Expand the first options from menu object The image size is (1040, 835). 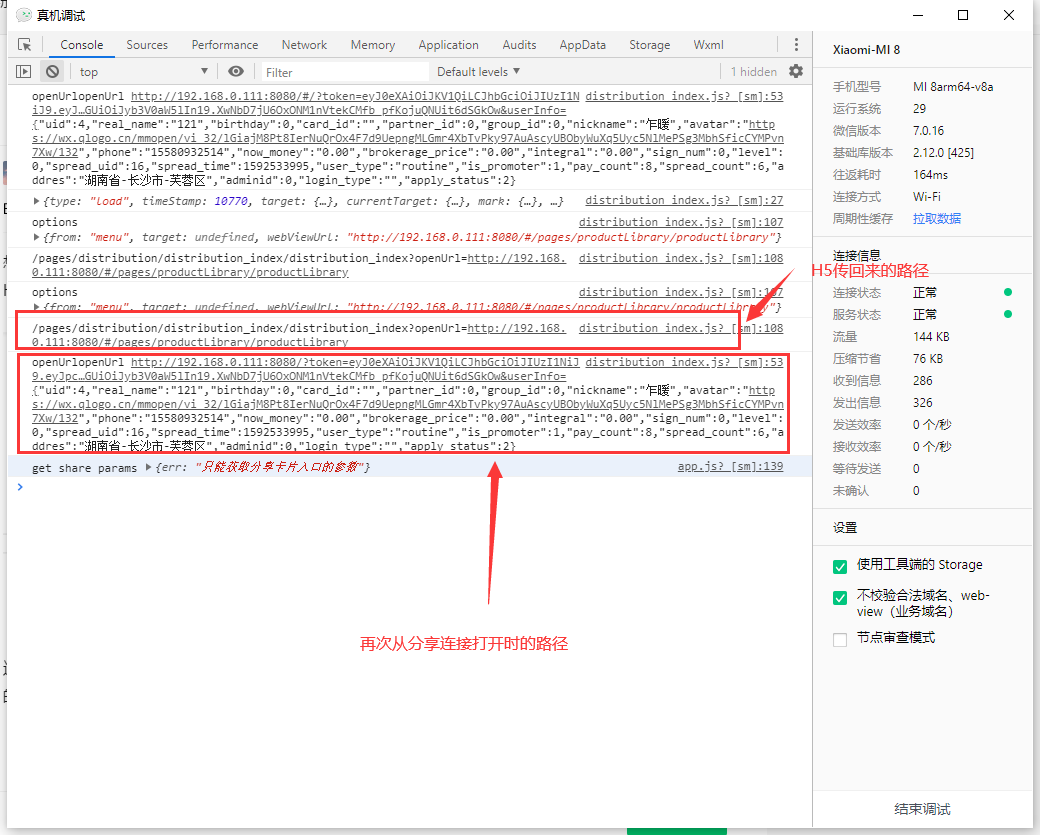point(36,237)
